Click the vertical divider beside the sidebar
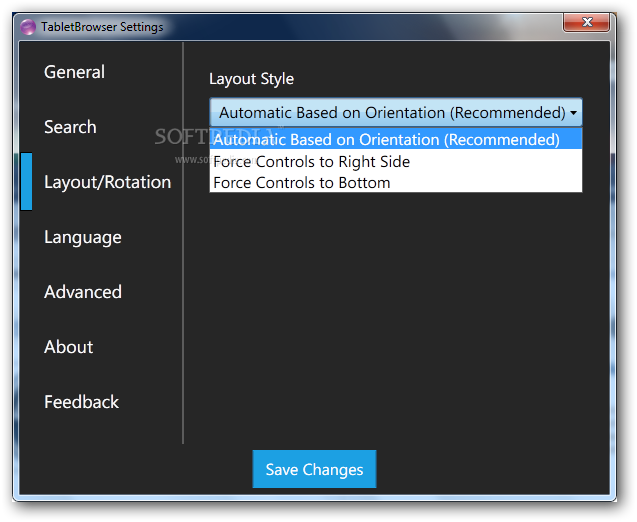This screenshot has width=637, height=522. pyautogui.click(x=183, y=242)
